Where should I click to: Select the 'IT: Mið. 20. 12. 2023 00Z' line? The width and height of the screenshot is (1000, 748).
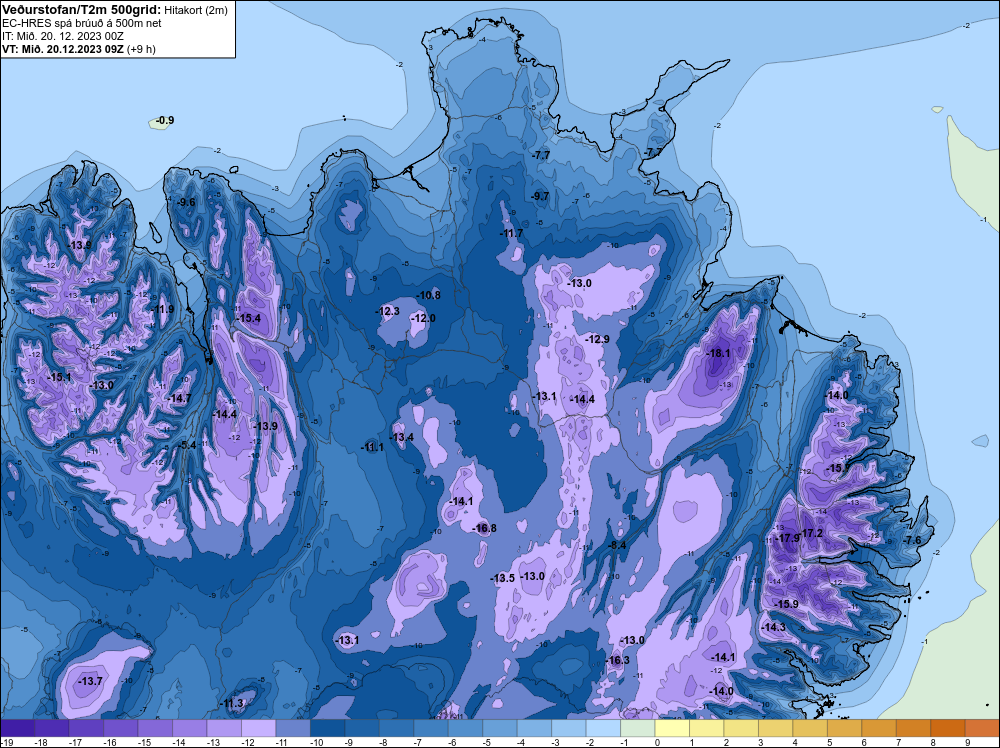point(62,36)
